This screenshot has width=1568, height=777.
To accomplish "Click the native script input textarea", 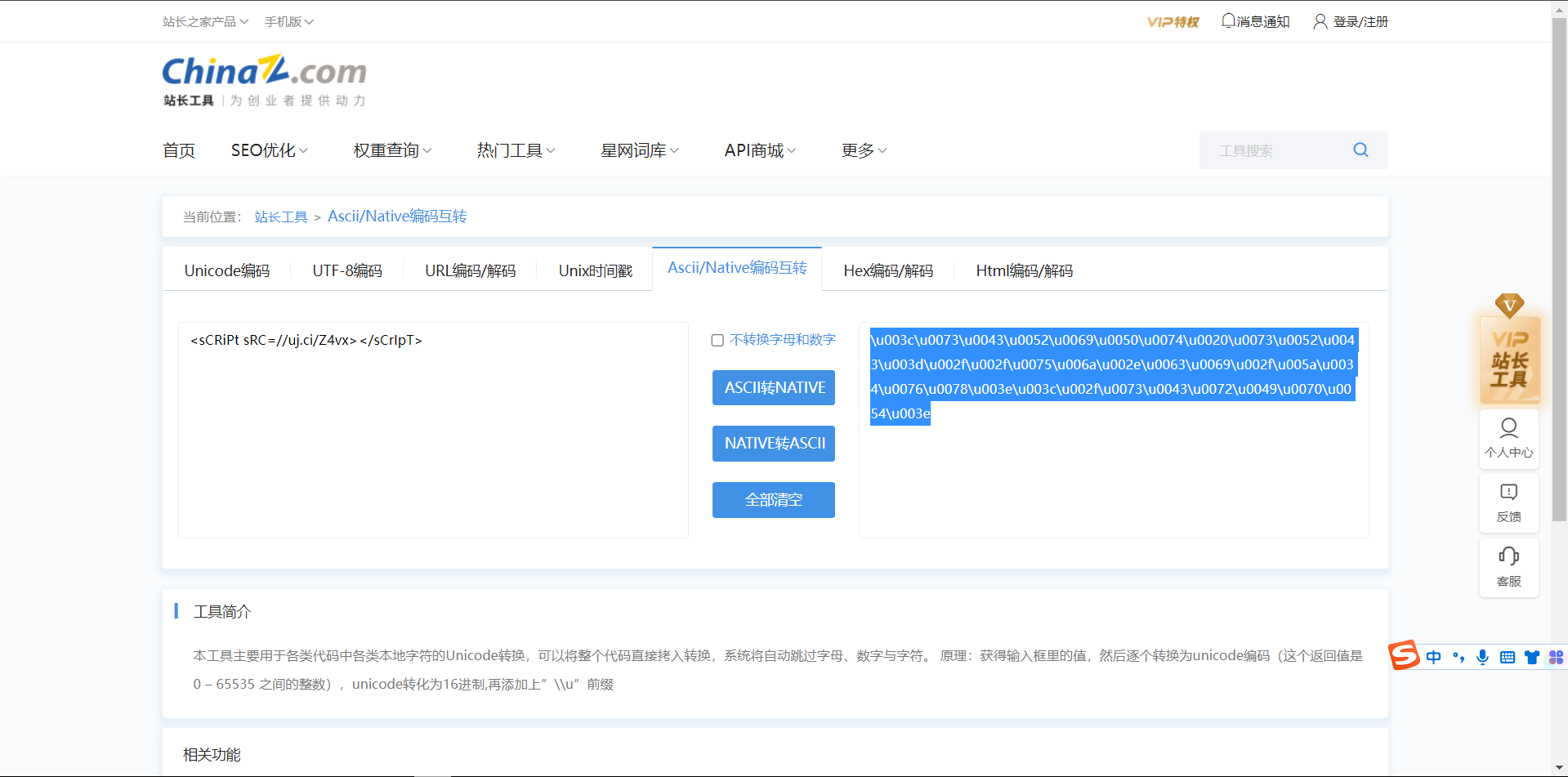I will 433,430.
